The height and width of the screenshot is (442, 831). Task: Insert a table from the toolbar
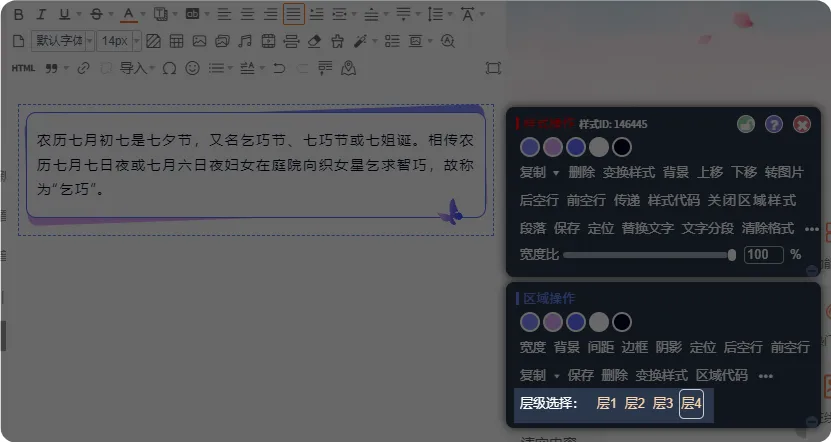point(176,41)
